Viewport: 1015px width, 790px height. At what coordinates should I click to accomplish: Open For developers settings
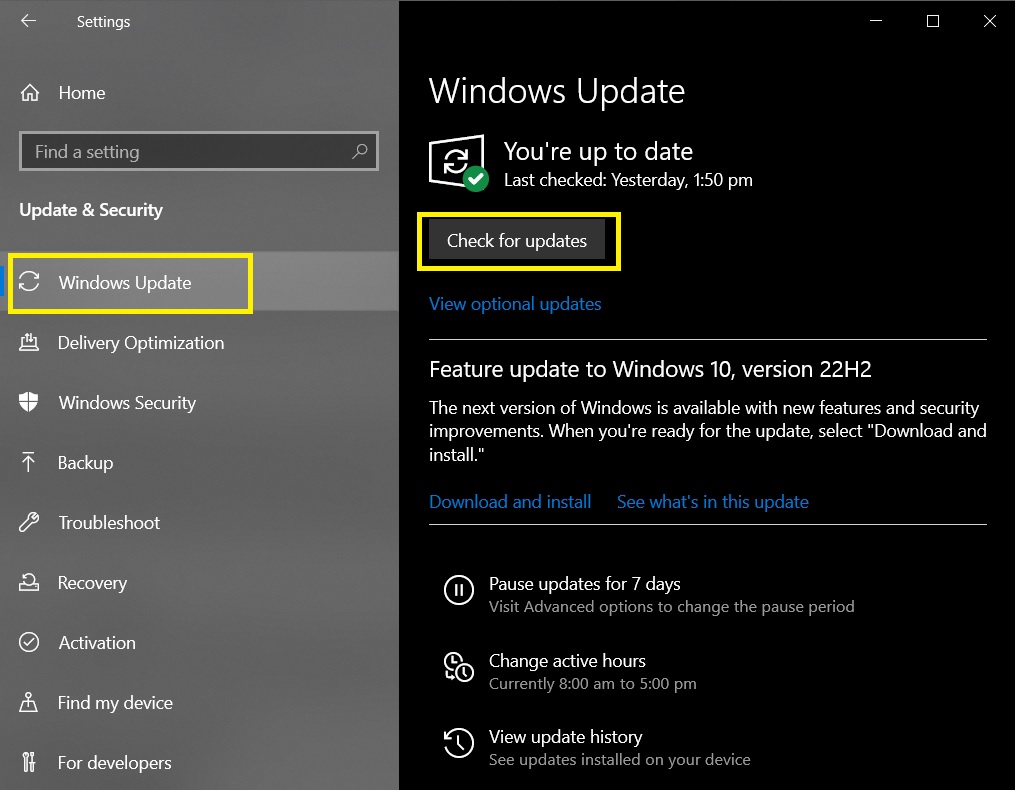click(x=199, y=762)
